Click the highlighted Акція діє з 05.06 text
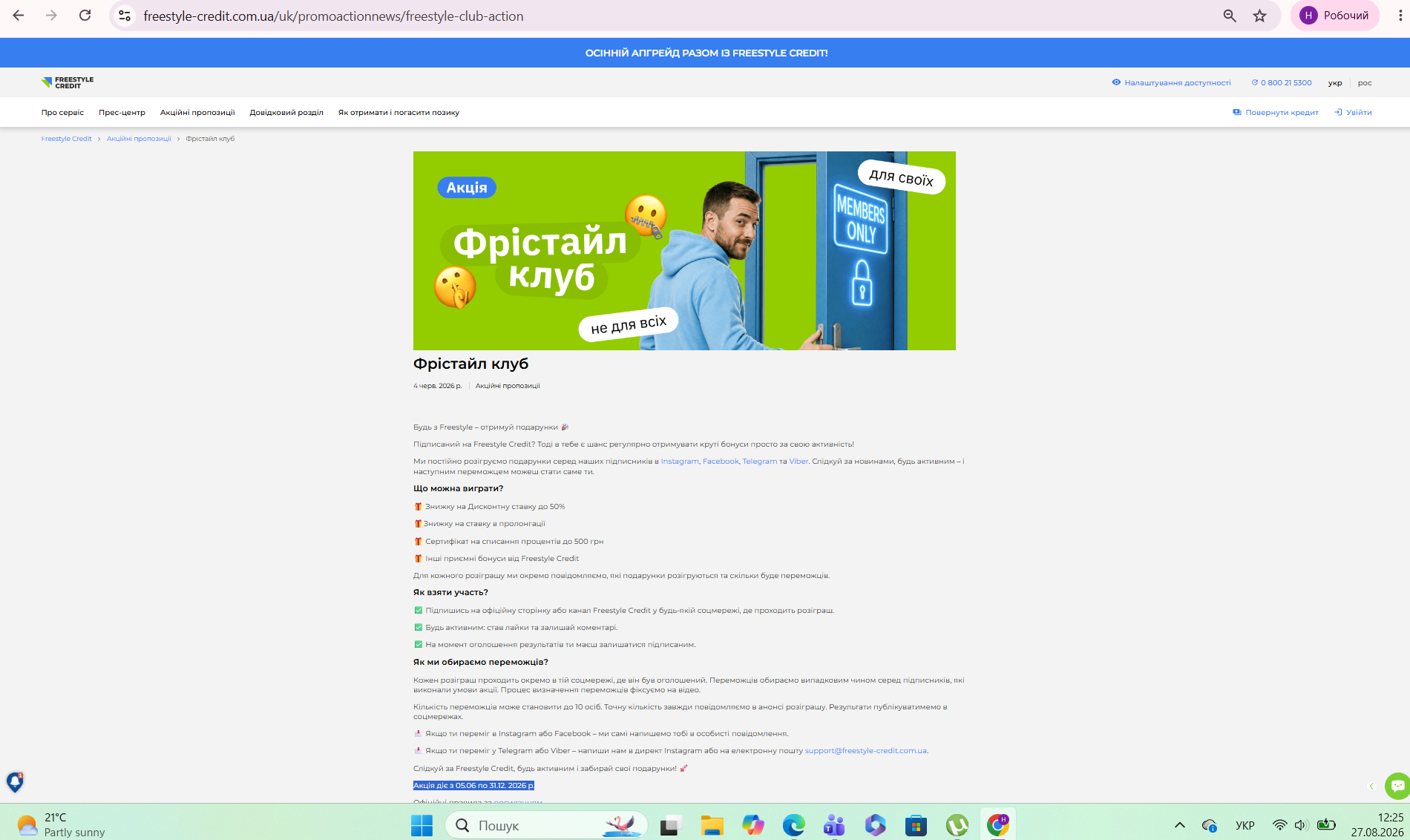 (x=473, y=786)
